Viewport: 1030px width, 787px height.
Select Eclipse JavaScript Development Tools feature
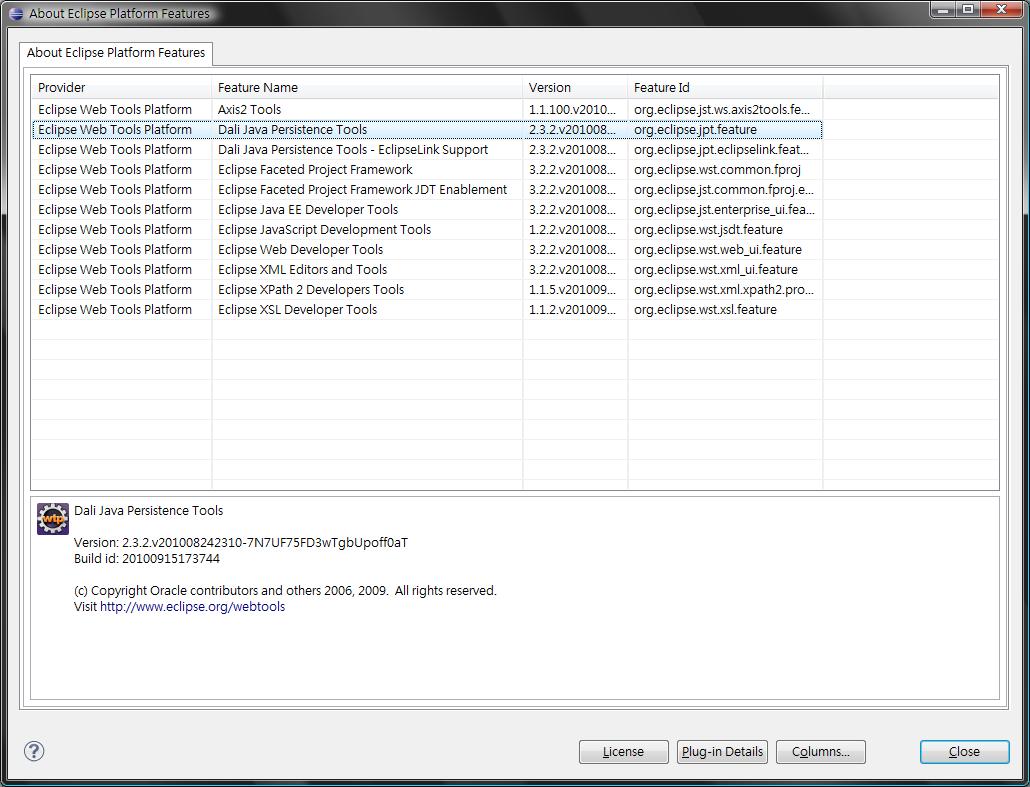pos(427,229)
